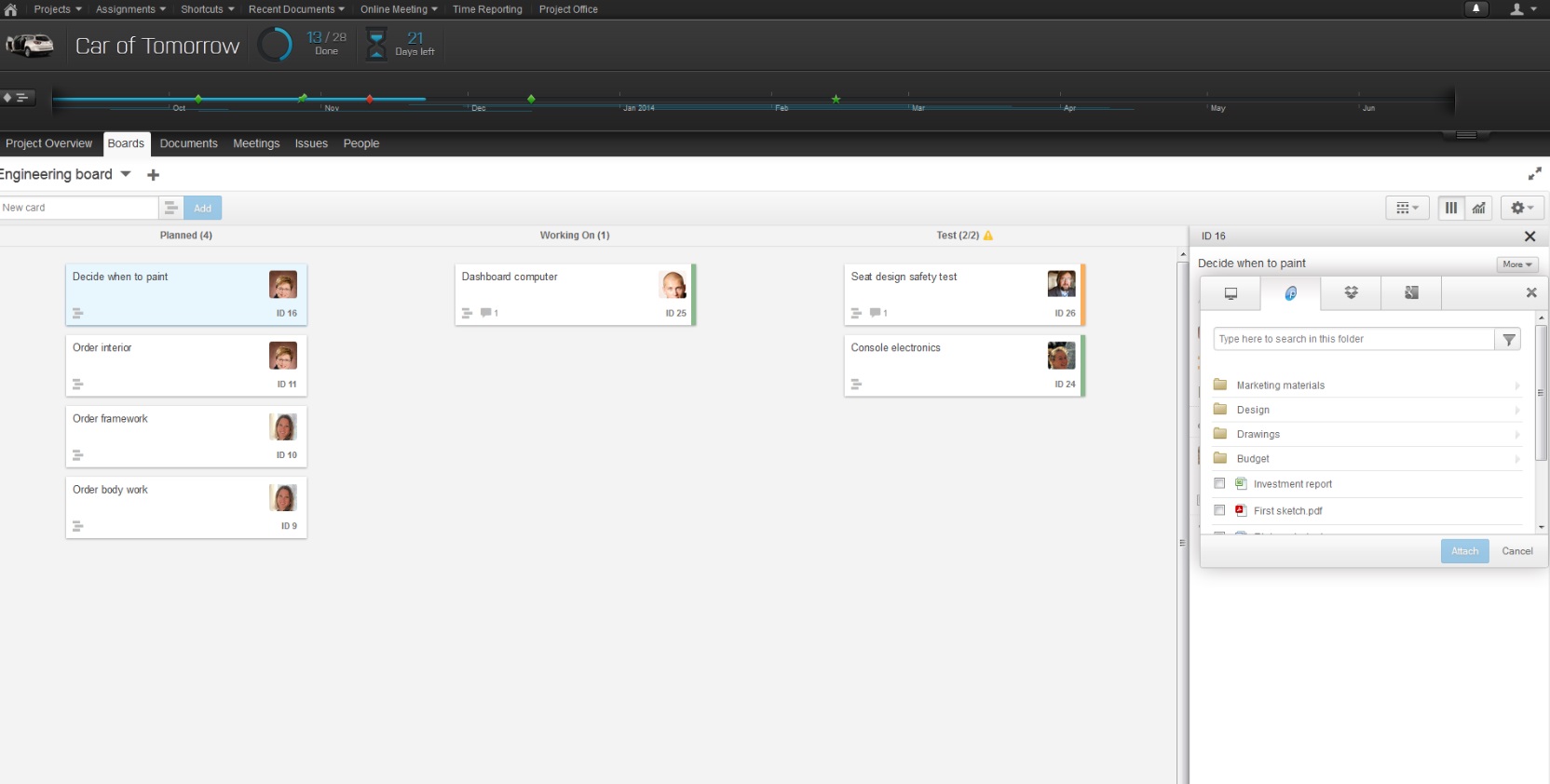The image size is (1550, 784).
Task: Select the Google Drive source tab
Action: (x=1411, y=293)
